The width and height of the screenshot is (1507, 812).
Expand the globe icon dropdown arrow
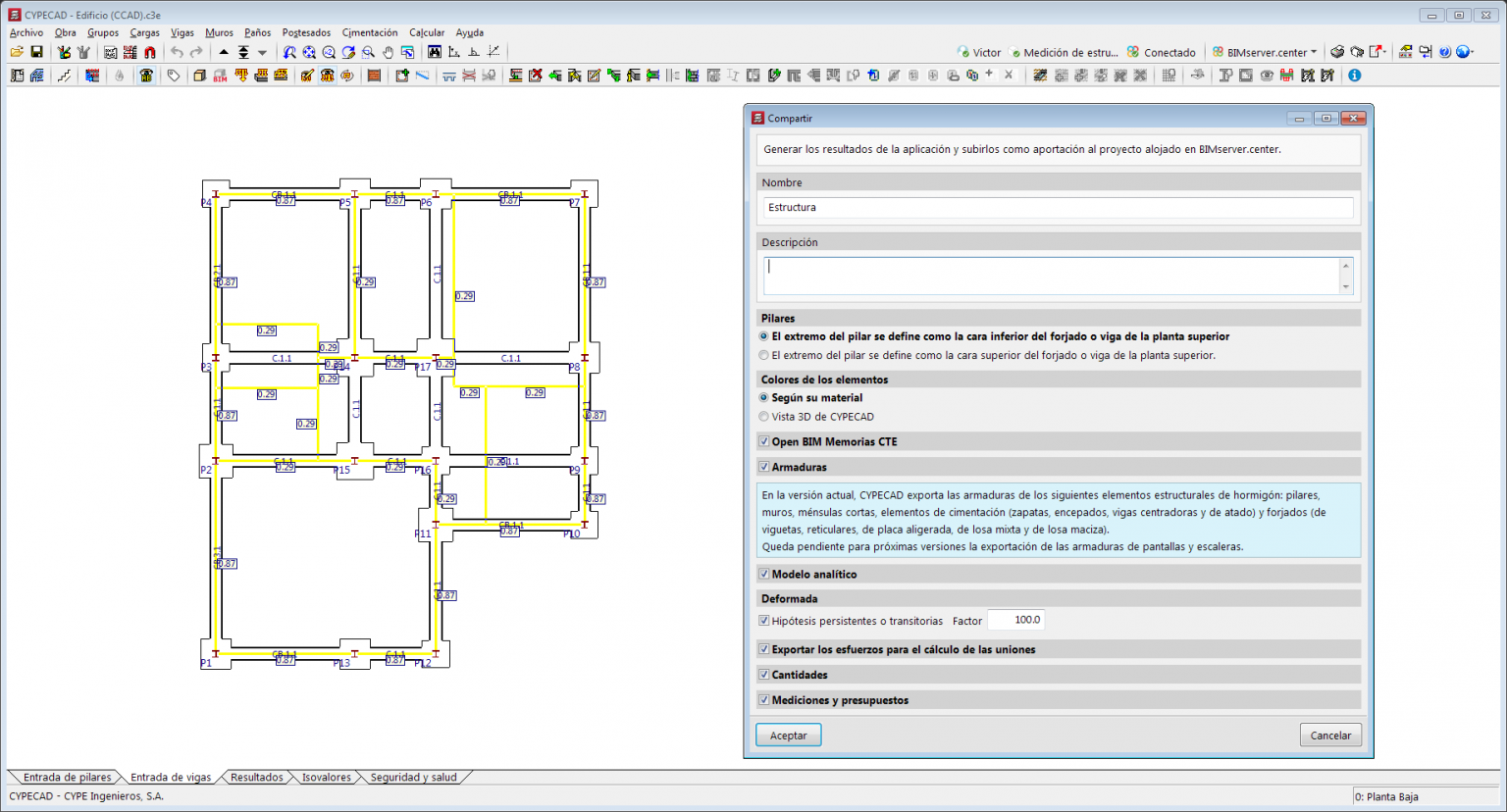[1474, 53]
